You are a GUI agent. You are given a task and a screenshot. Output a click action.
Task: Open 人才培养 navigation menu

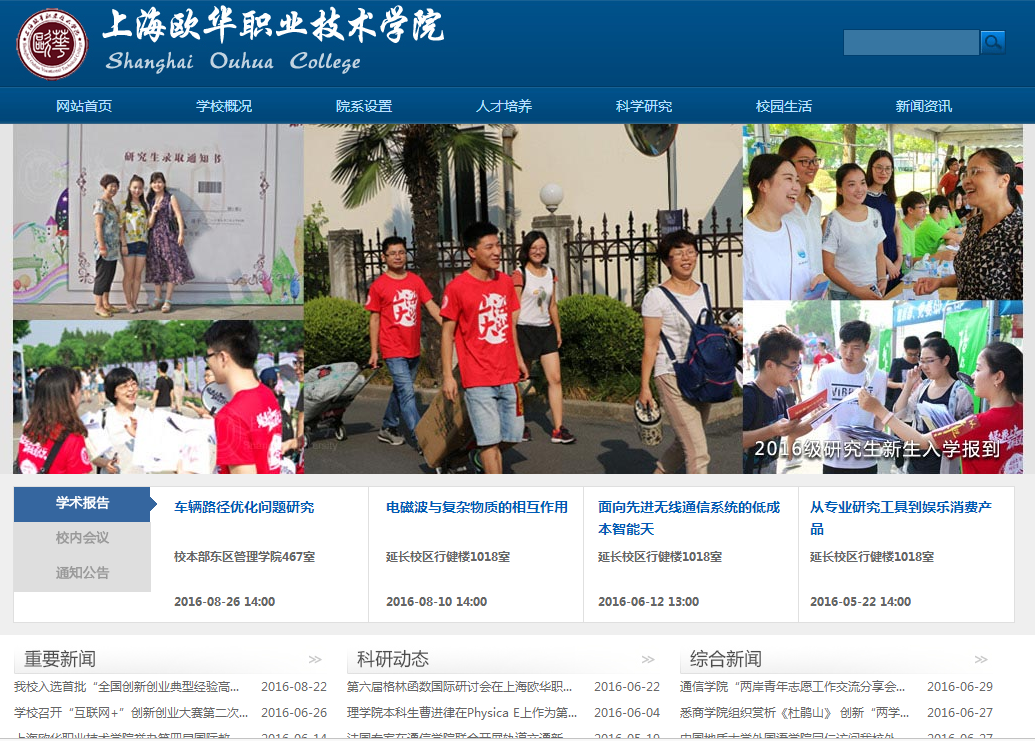pyautogui.click(x=504, y=106)
